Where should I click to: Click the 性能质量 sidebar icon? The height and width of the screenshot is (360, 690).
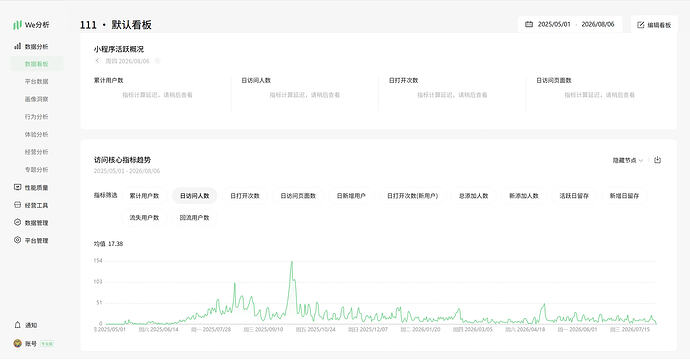coord(18,187)
